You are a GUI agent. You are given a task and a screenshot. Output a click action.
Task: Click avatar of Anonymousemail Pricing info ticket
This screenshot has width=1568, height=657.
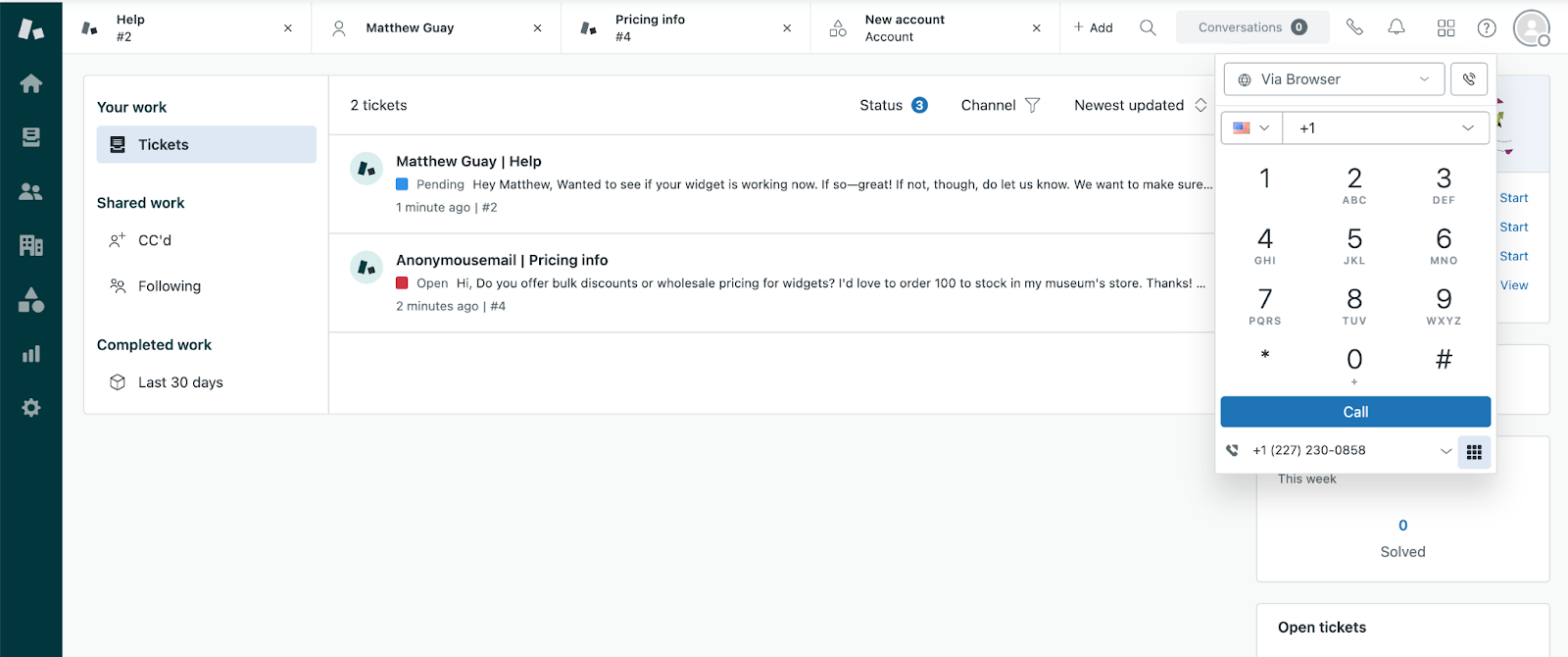[367, 267]
